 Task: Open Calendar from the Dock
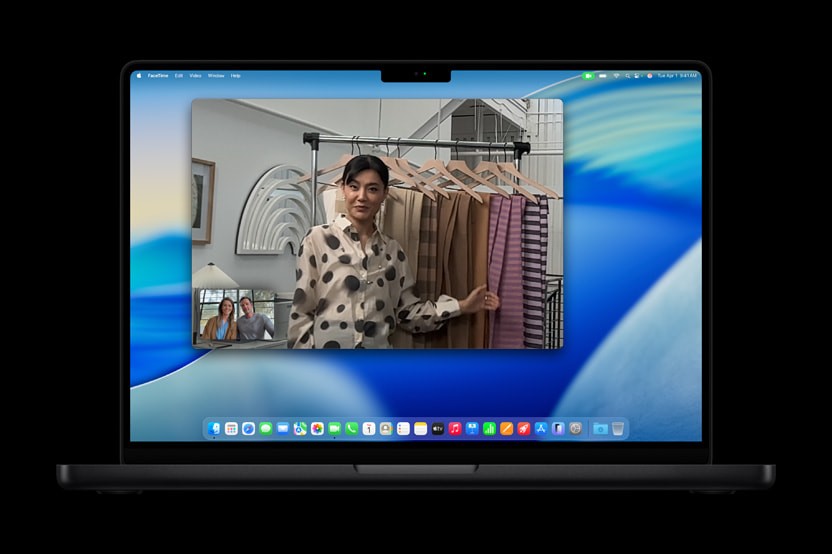tap(369, 429)
